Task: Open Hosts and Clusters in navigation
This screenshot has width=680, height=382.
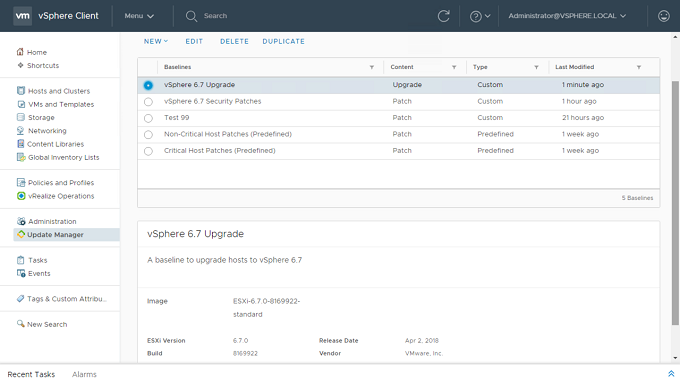Action: click(59, 91)
